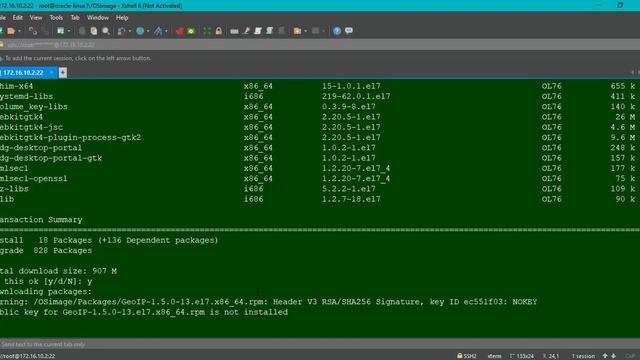Click the Open session folder icon
Viewport: 640px width, 360px height.
tap(11, 31)
